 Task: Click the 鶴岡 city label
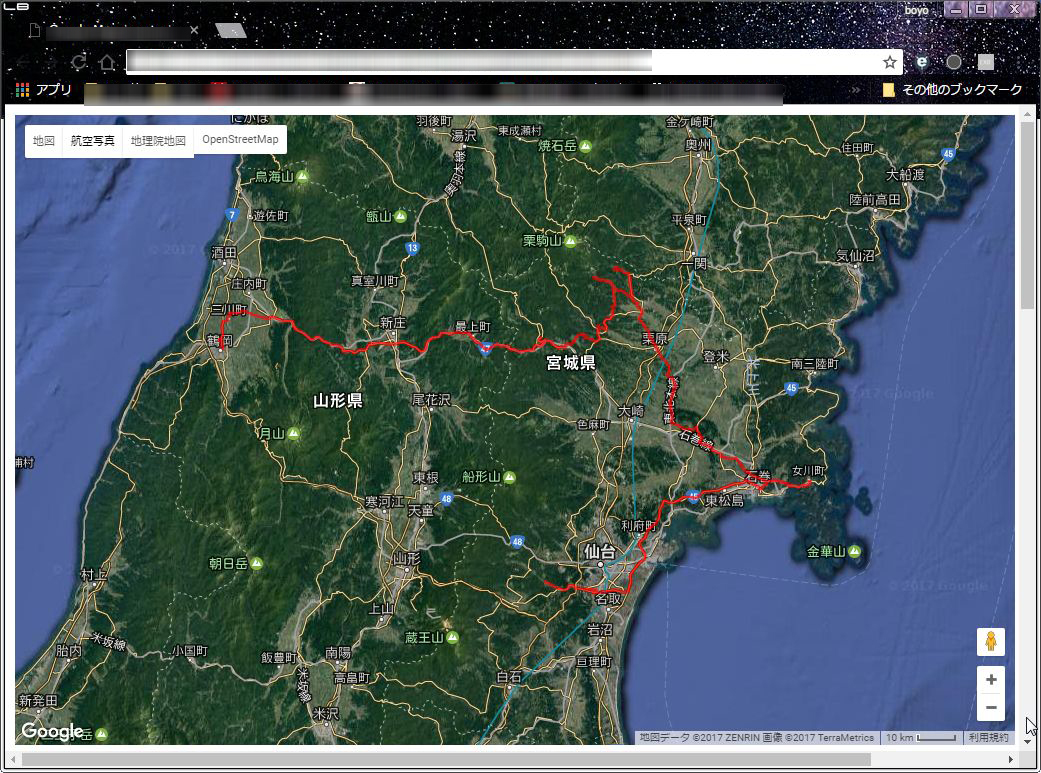pyautogui.click(x=219, y=341)
